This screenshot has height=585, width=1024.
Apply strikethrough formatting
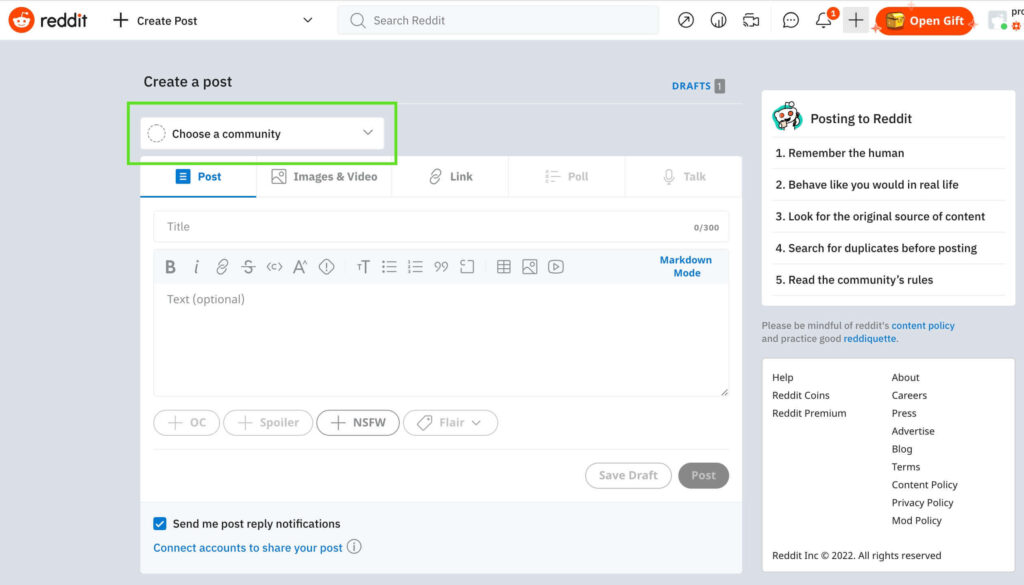pyautogui.click(x=248, y=266)
